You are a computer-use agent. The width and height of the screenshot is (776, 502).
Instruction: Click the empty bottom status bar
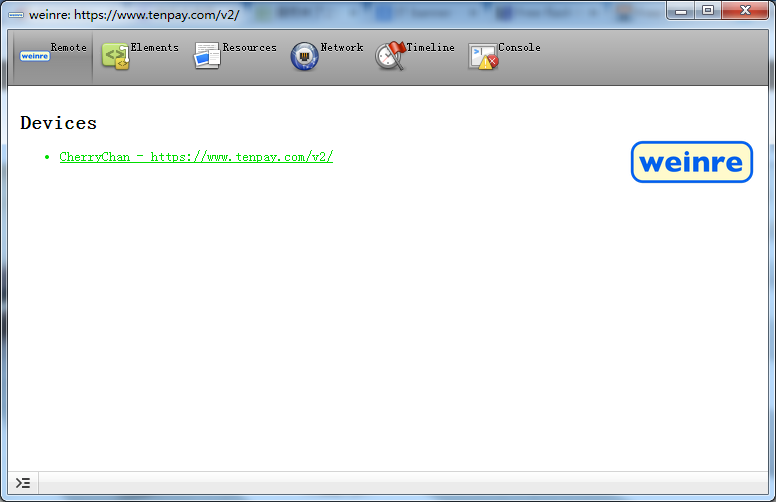(x=400, y=483)
